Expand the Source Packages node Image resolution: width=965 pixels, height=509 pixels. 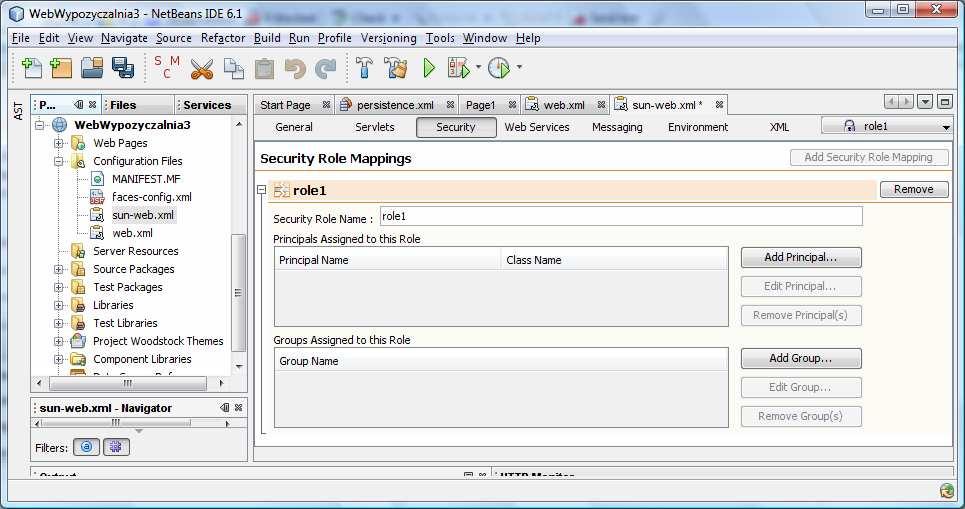pos(58,269)
